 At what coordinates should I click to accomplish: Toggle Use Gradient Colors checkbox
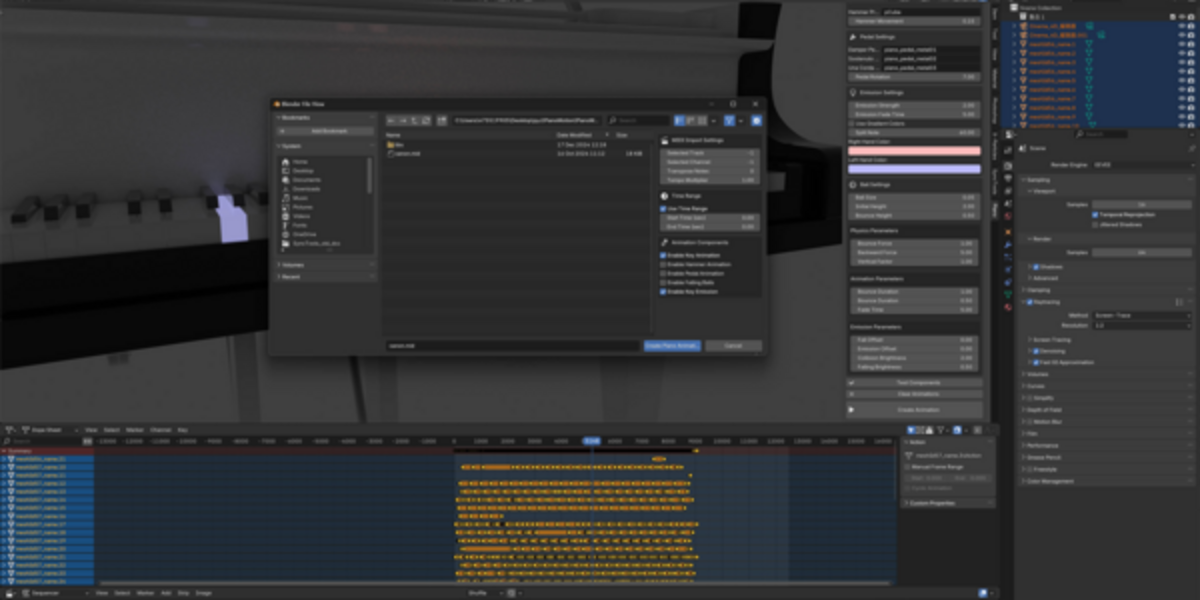(x=853, y=123)
